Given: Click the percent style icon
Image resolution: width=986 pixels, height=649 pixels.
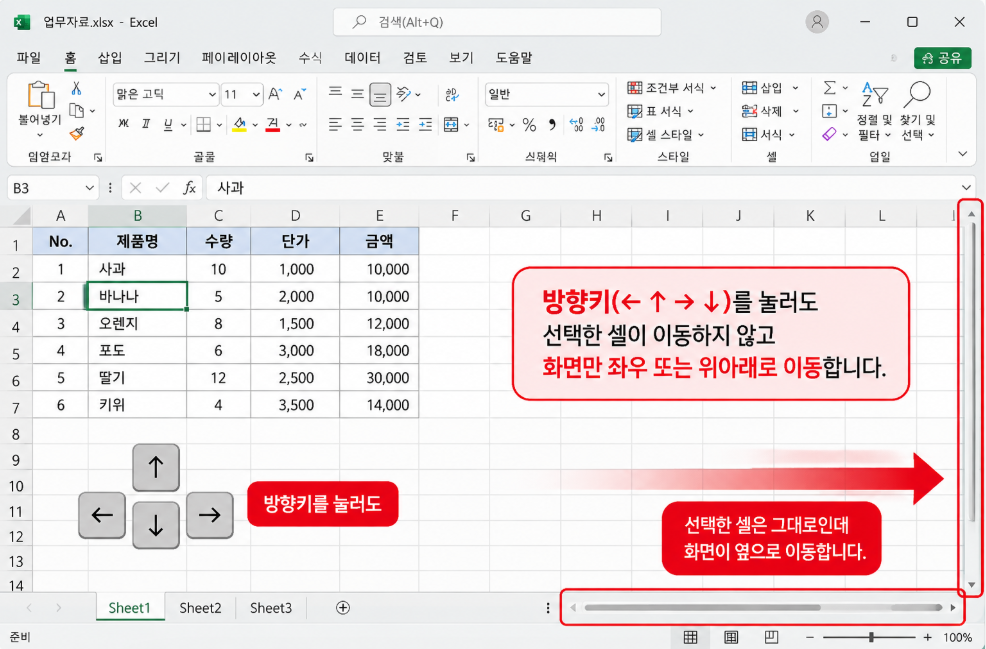Looking at the screenshot, I should [529, 125].
